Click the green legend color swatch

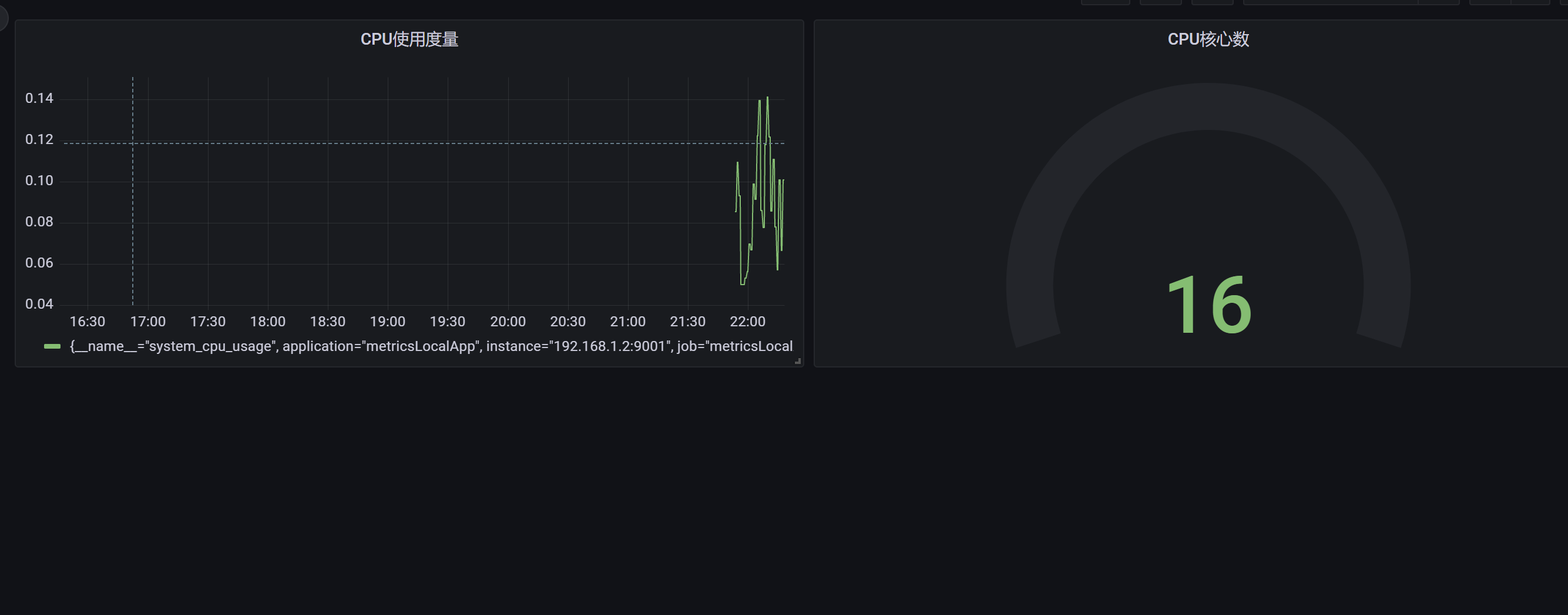pyautogui.click(x=52, y=346)
